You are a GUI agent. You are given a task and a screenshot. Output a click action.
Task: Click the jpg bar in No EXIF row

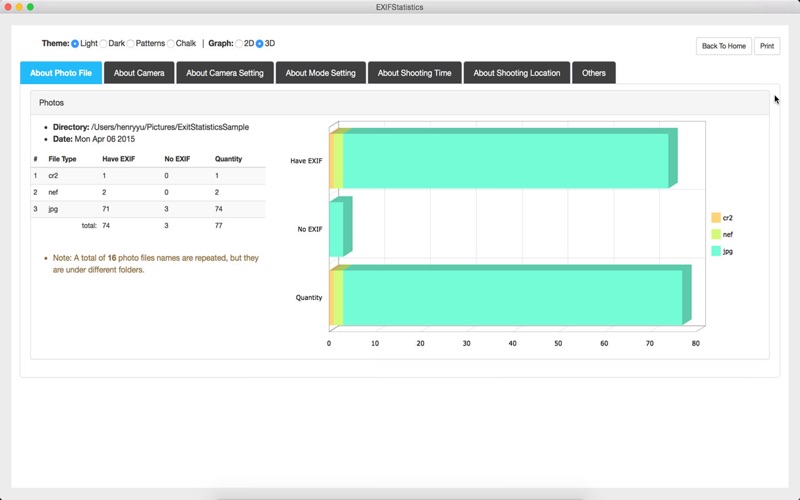click(x=336, y=229)
